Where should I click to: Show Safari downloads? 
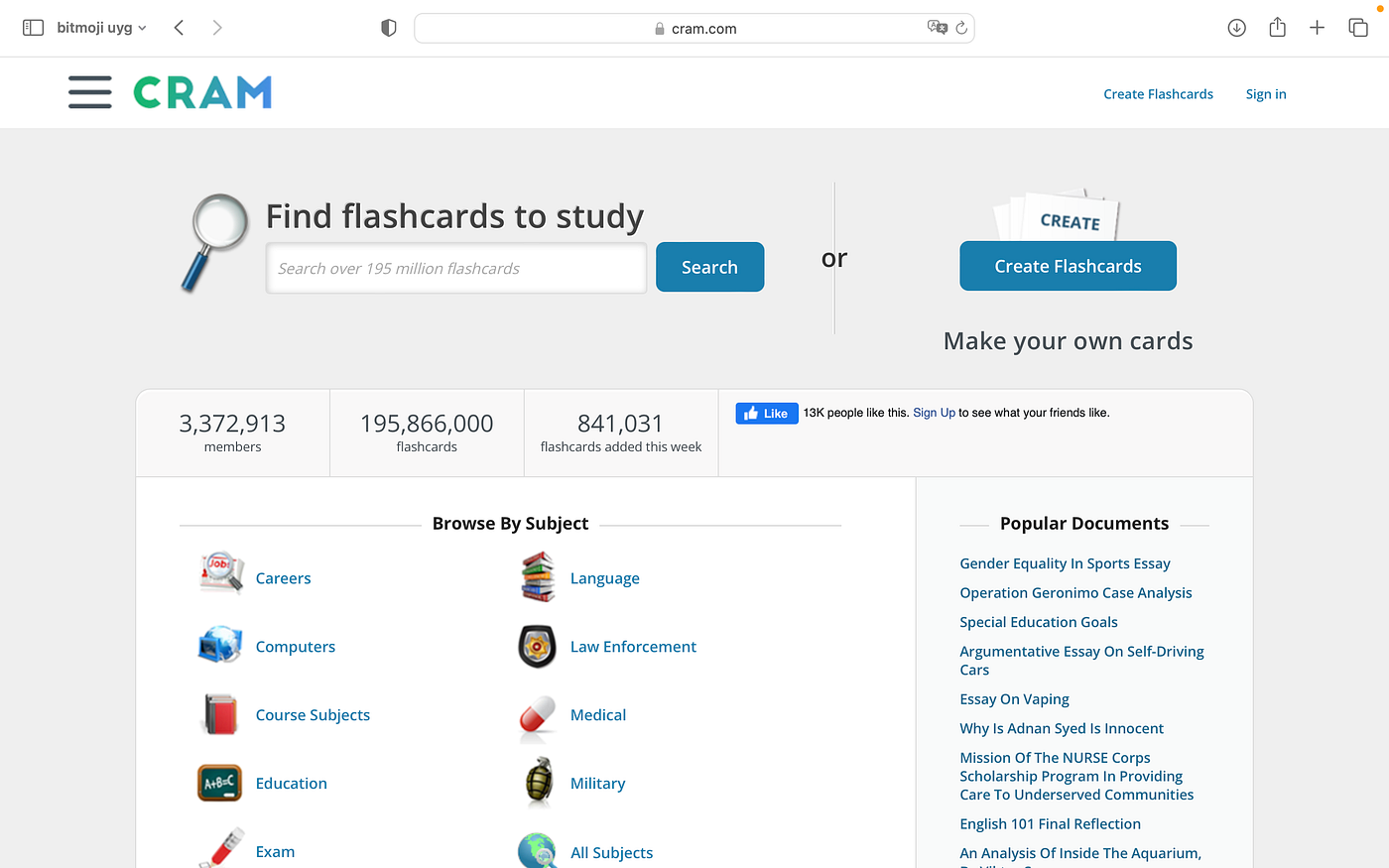tap(1236, 28)
